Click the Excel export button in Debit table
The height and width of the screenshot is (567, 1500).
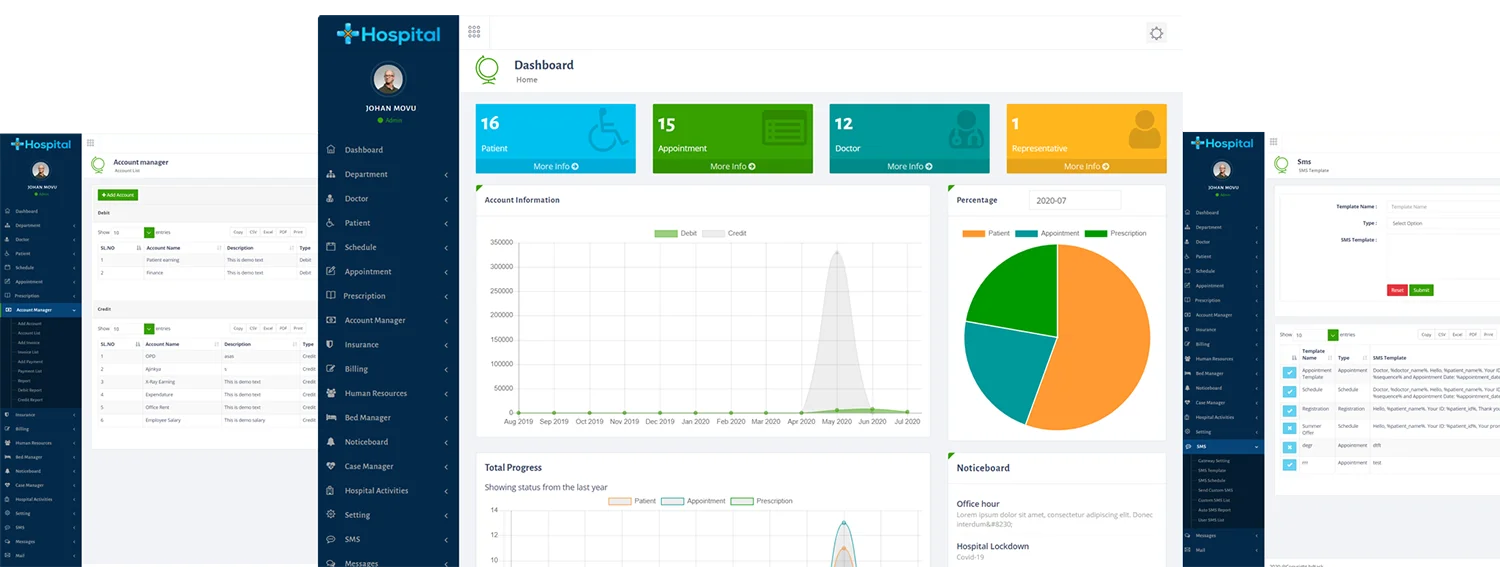tap(268, 232)
